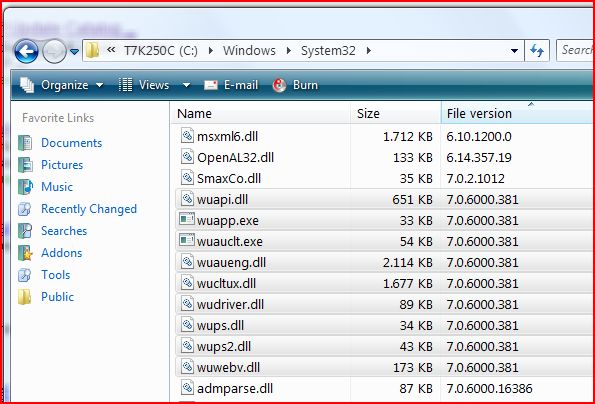Select T7K250C (C:) in the address path
This screenshot has height=404, width=595.
[161, 50]
